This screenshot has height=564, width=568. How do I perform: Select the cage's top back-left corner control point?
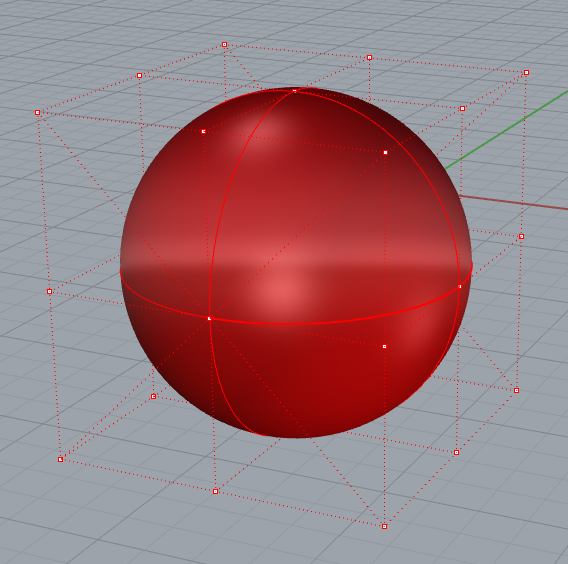pyautogui.click(x=225, y=45)
